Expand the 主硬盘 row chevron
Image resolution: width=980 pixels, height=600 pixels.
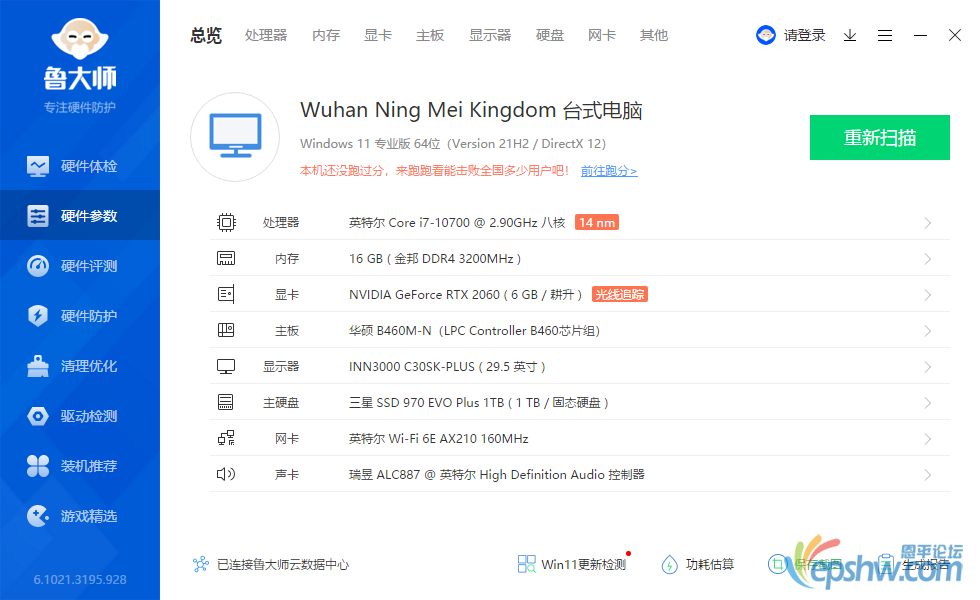click(x=928, y=403)
